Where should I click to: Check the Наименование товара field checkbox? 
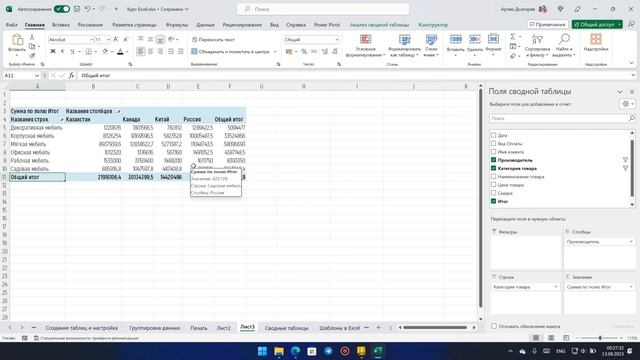click(x=493, y=176)
